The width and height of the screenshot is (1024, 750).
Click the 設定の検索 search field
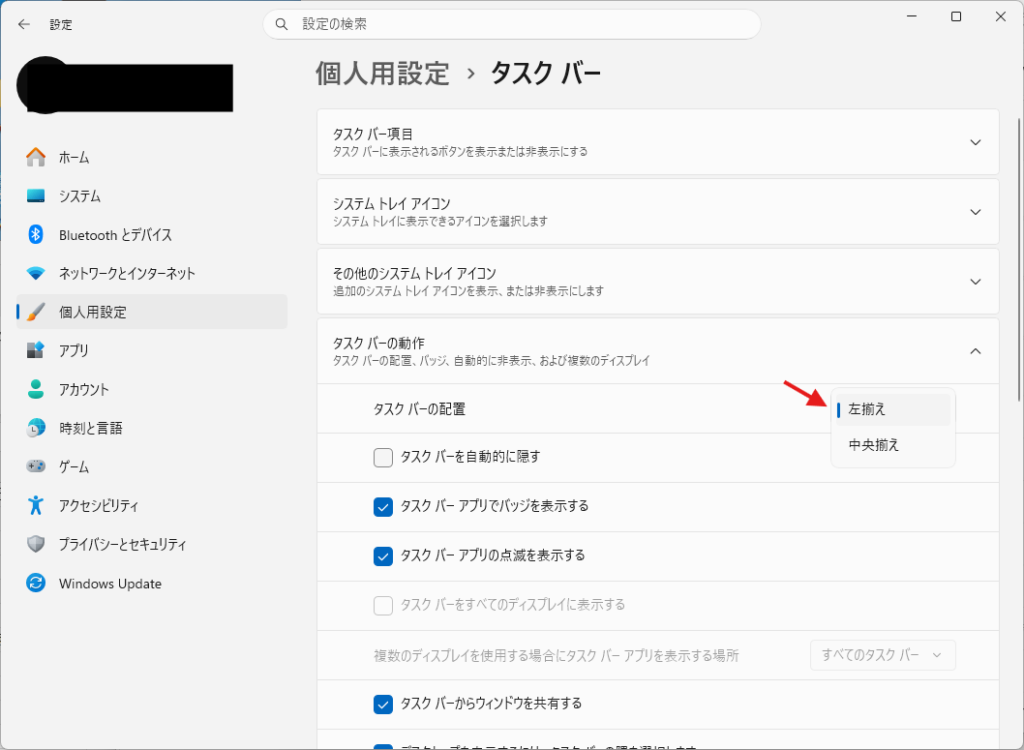point(511,24)
